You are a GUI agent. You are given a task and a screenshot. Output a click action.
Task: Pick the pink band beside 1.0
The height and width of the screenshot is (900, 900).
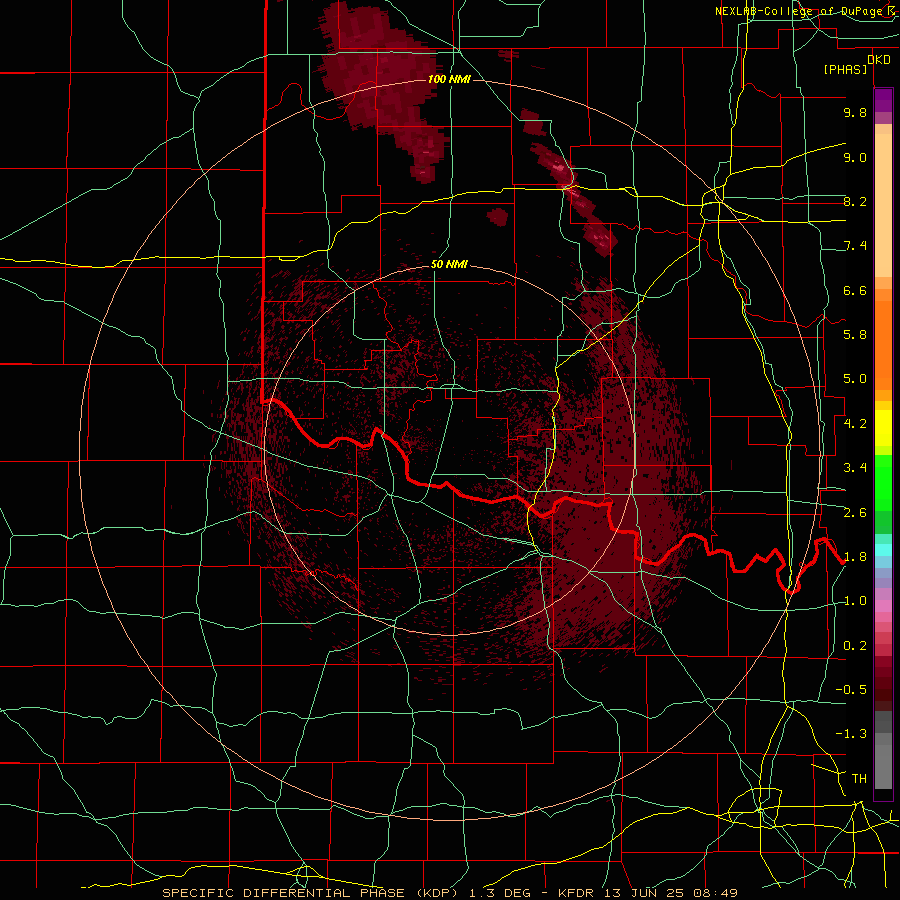[x=883, y=606]
